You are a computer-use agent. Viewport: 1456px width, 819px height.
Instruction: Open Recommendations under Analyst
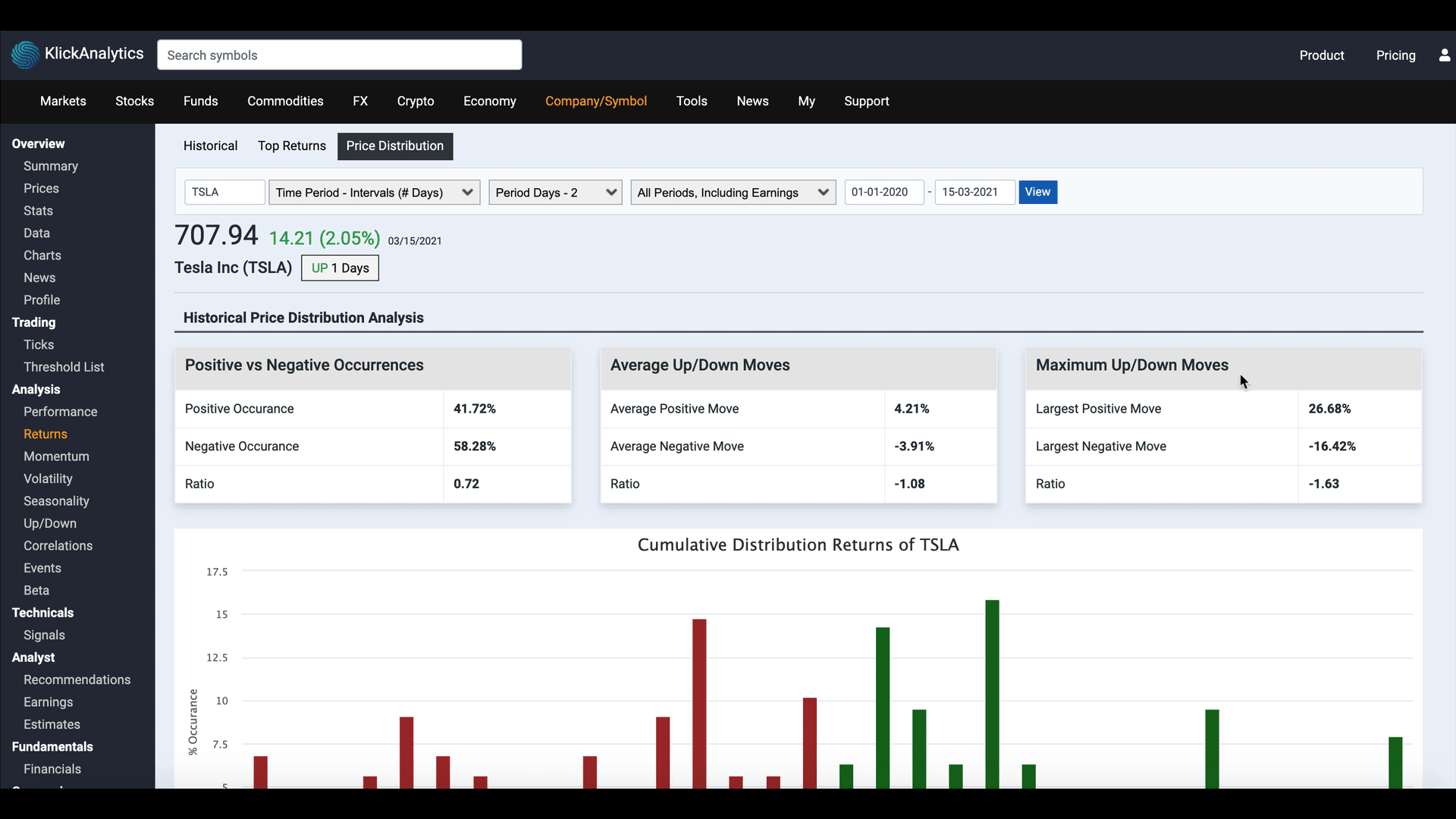[x=77, y=680]
